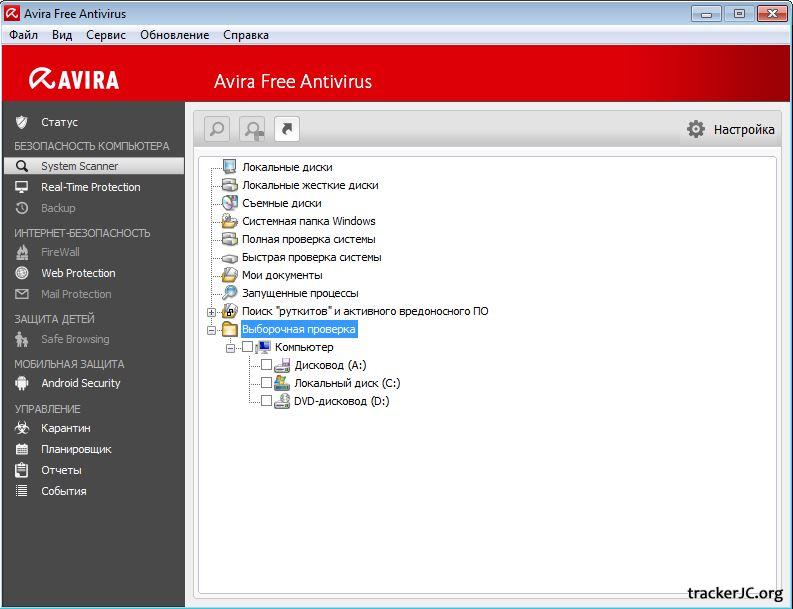The width and height of the screenshot is (793, 609).
Task: Click the magnifier scan toolbar icon
Action: (x=217, y=129)
